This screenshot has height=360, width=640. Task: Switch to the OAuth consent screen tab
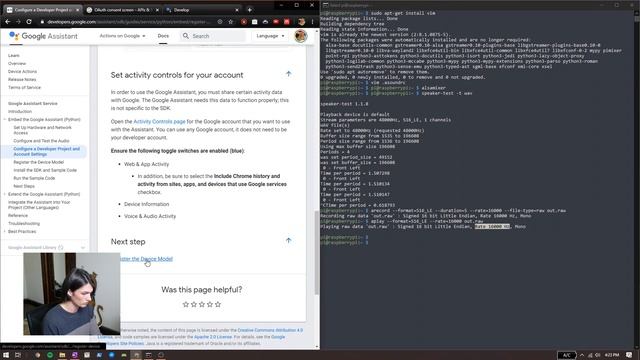pyautogui.click(x=122, y=10)
